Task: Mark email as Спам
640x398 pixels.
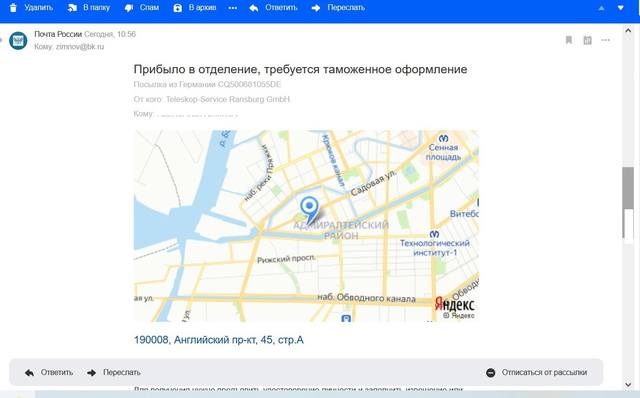Action: coord(142,8)
